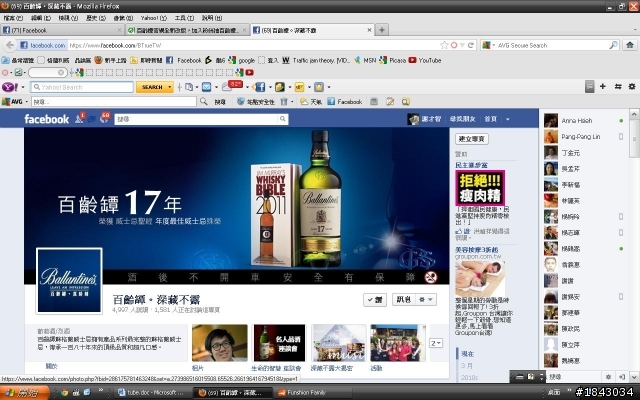
Task: Click AVG toolbar search magnifier icon
Action: tap(204, 102)
